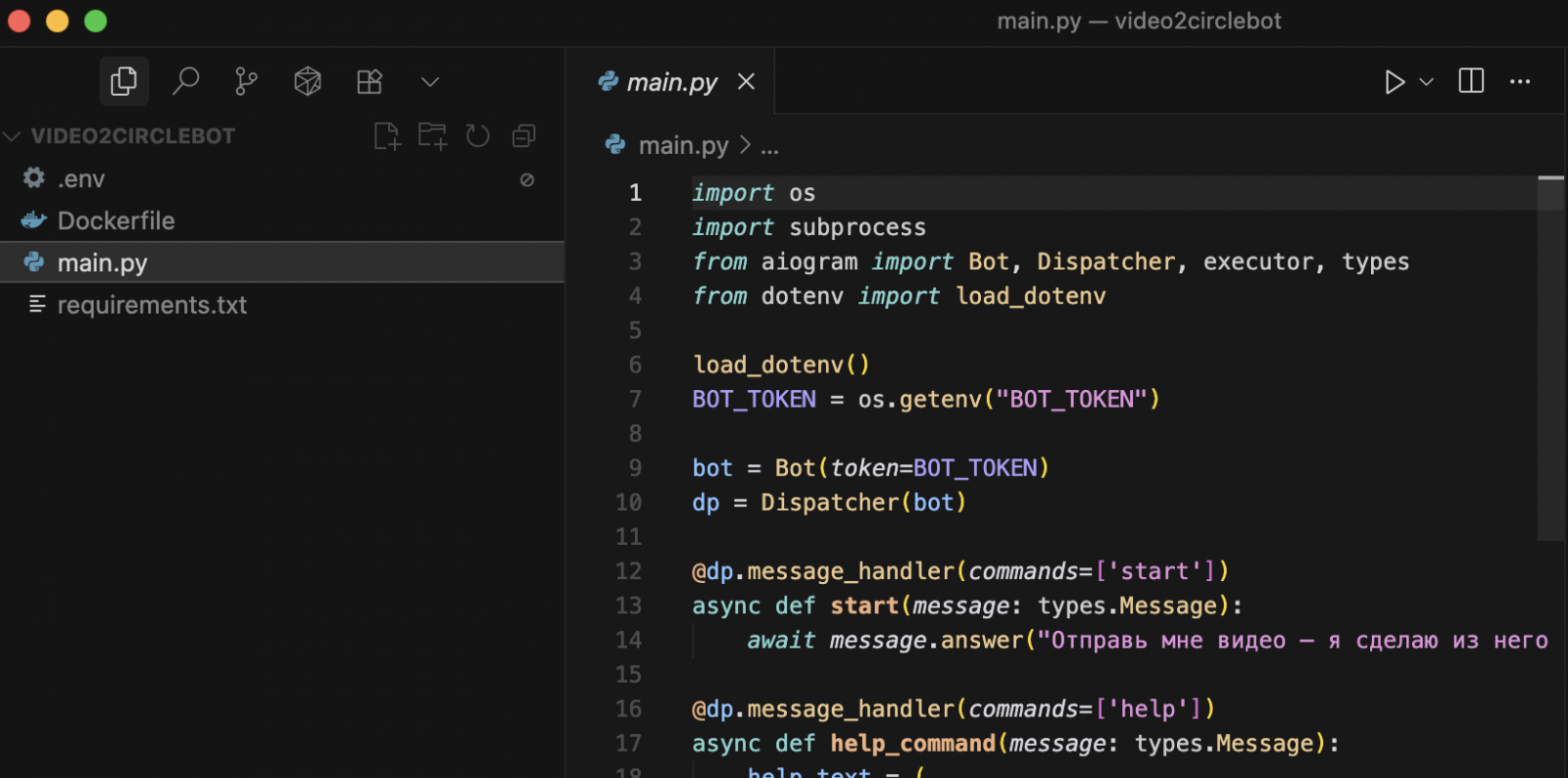Create a new file in explorer
Screen dimensions: 1568x778
tap(387, 136)
